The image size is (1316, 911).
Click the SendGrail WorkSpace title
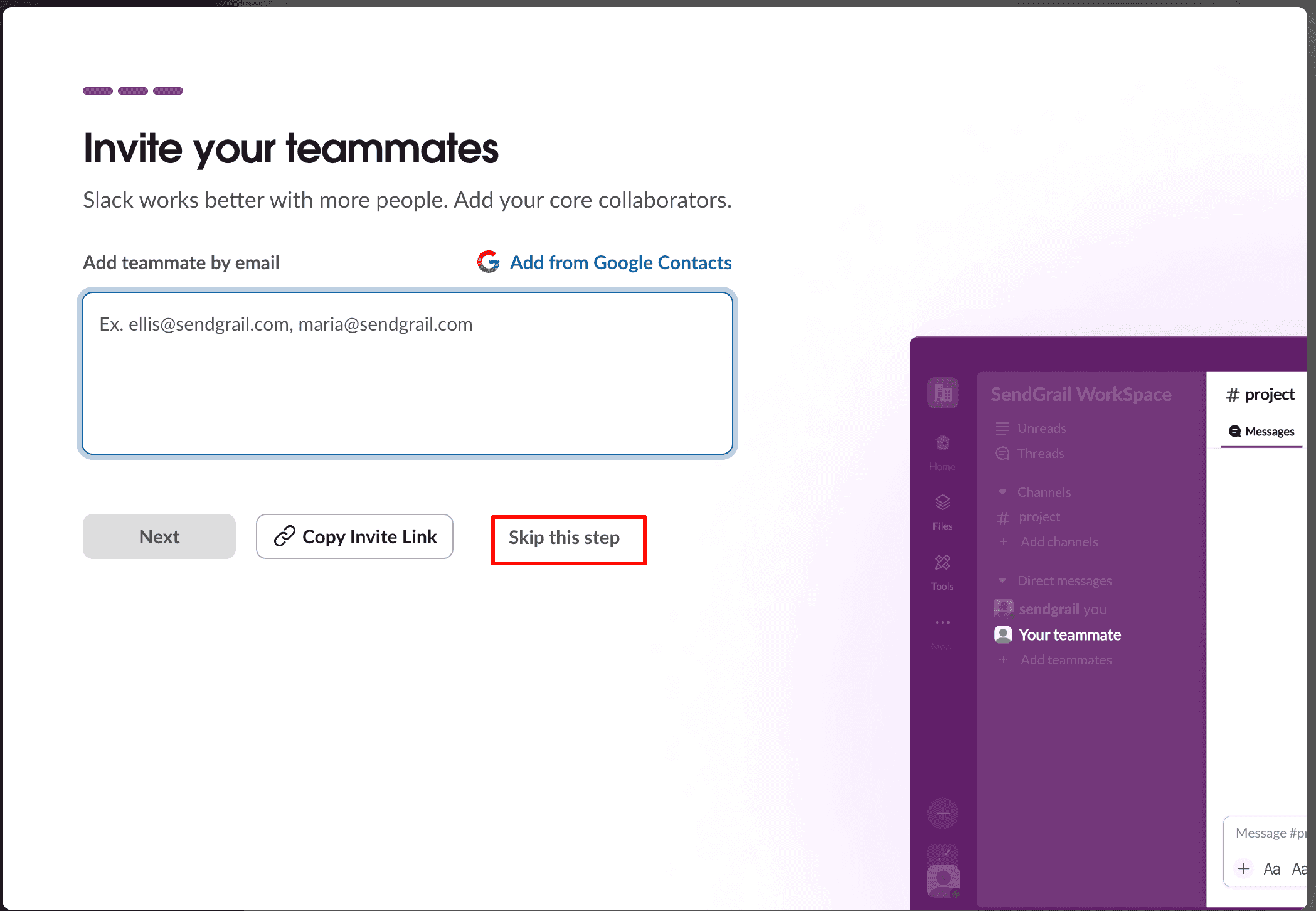click(x=1081, y=394)
